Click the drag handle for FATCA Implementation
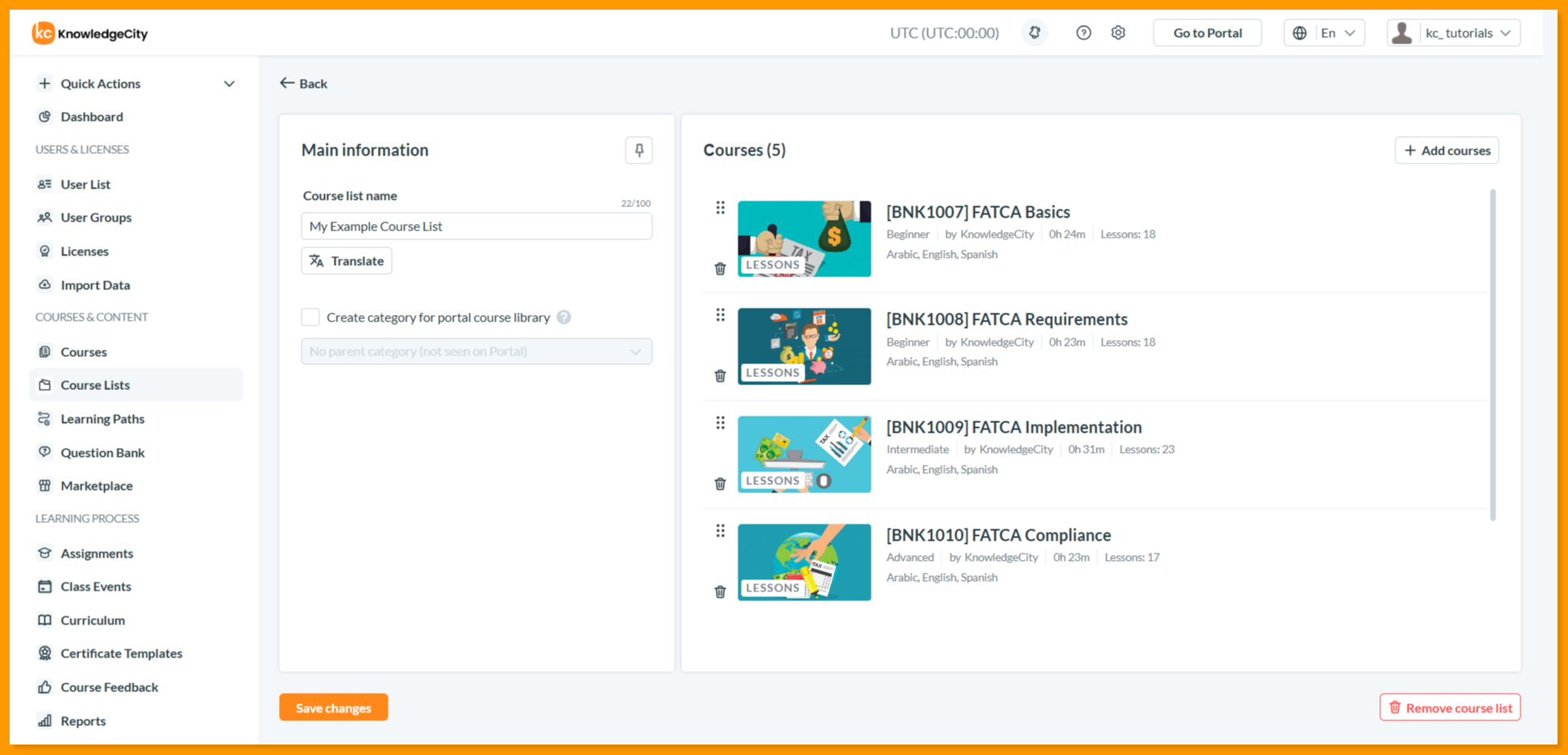The image size is (1568, 755). (x=720, y=423)
